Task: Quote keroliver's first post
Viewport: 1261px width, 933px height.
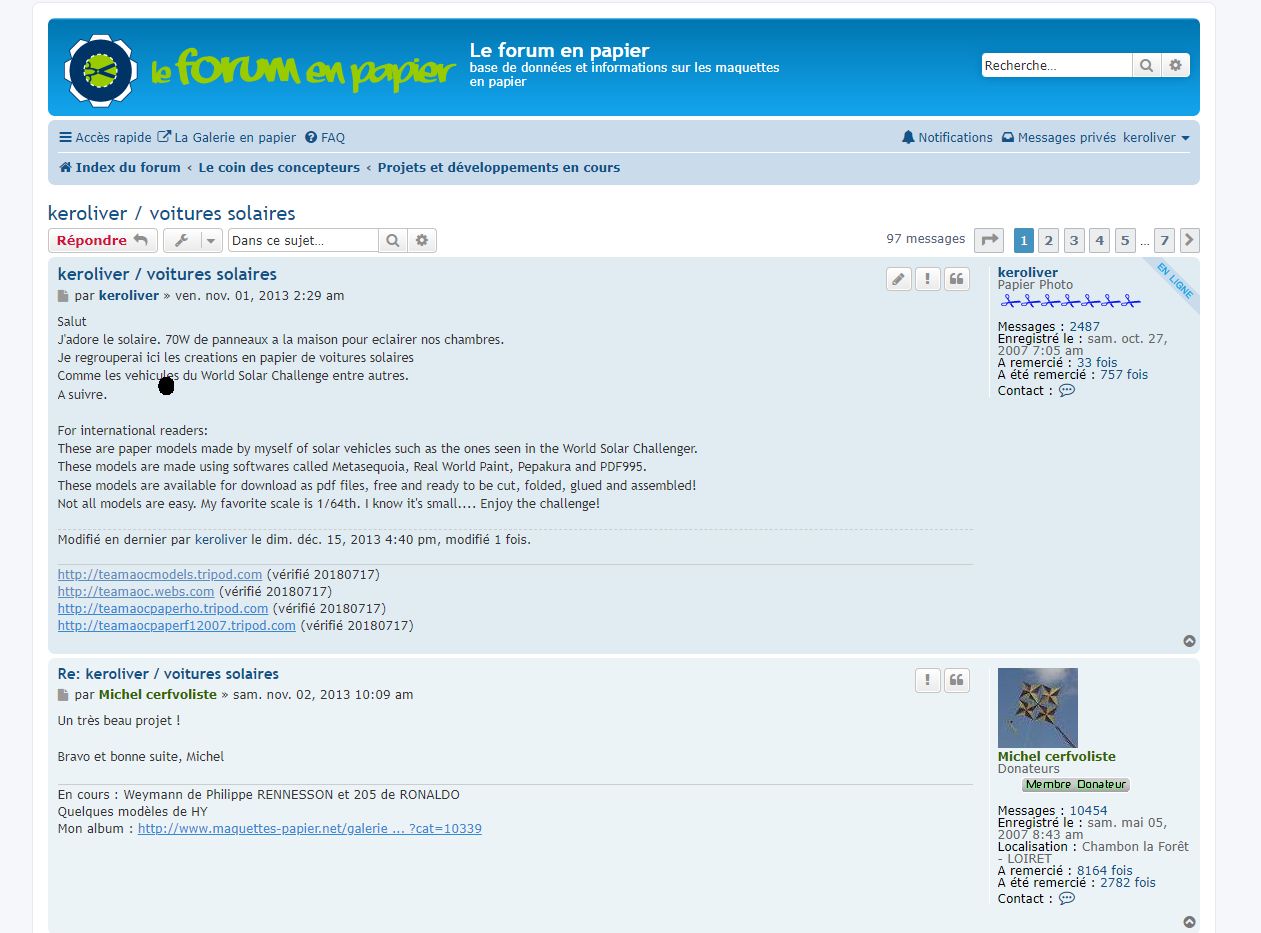Action: pos(957,279)
